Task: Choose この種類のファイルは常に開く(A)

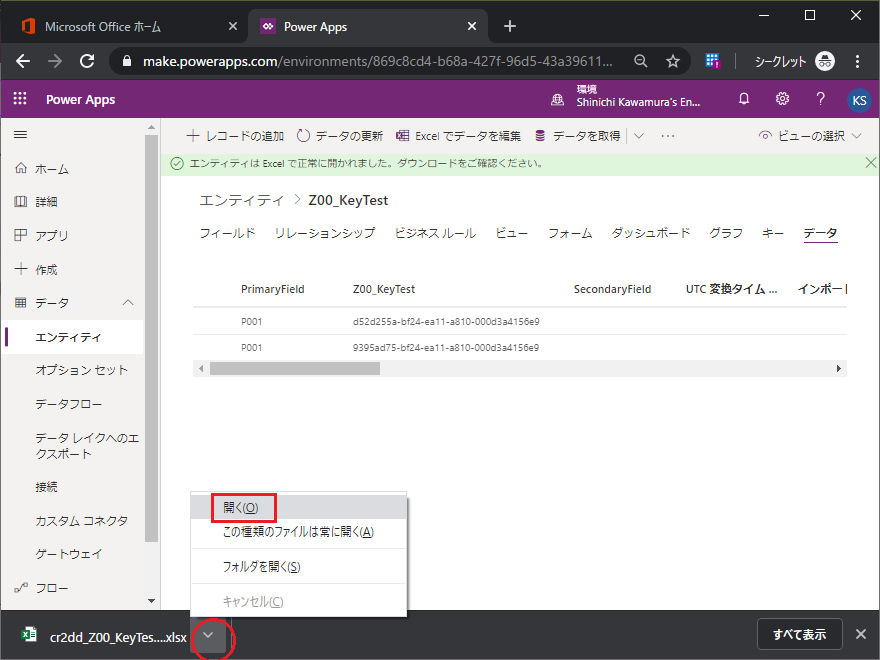Action: point(298,531)
